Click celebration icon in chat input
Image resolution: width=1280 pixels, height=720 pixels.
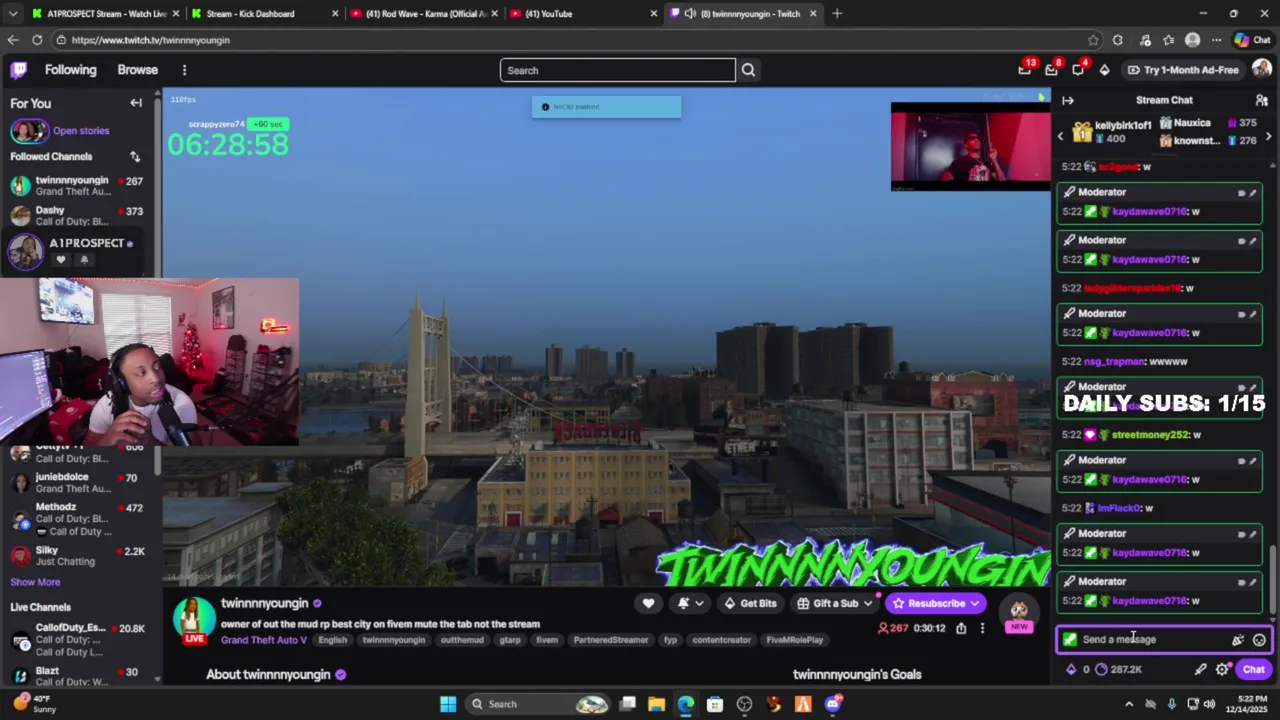(1238, 640)
